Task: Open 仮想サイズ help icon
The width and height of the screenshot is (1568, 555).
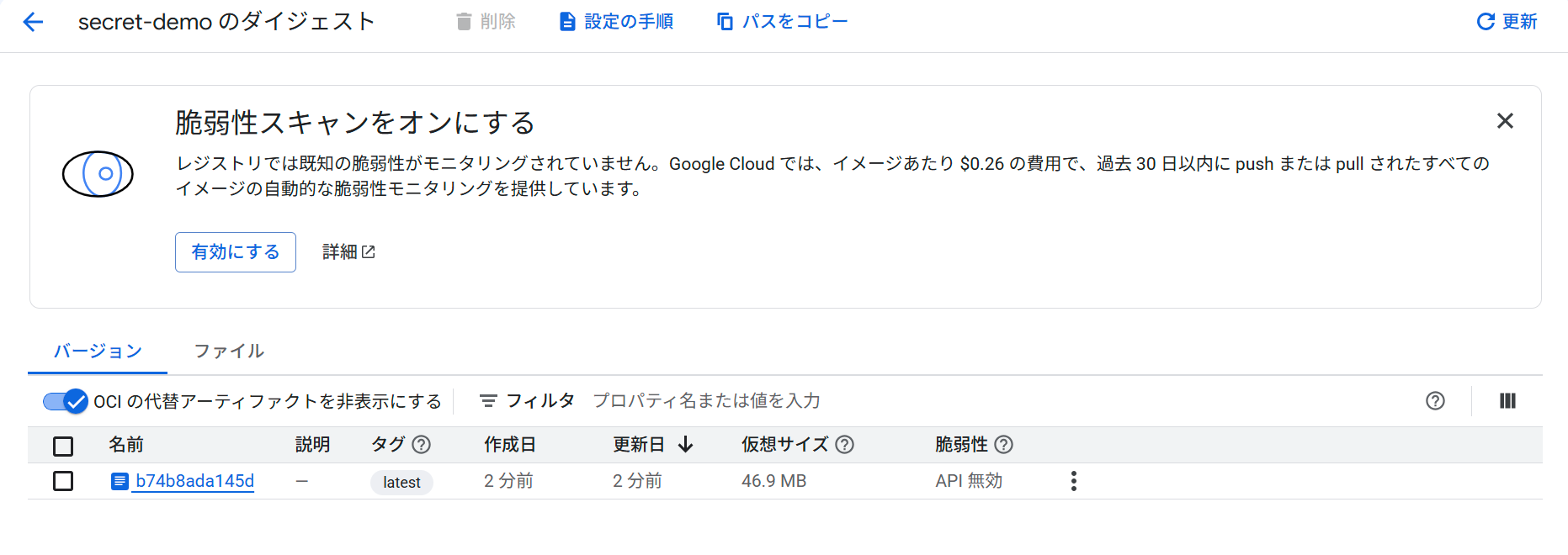Action: coord(844,445)
